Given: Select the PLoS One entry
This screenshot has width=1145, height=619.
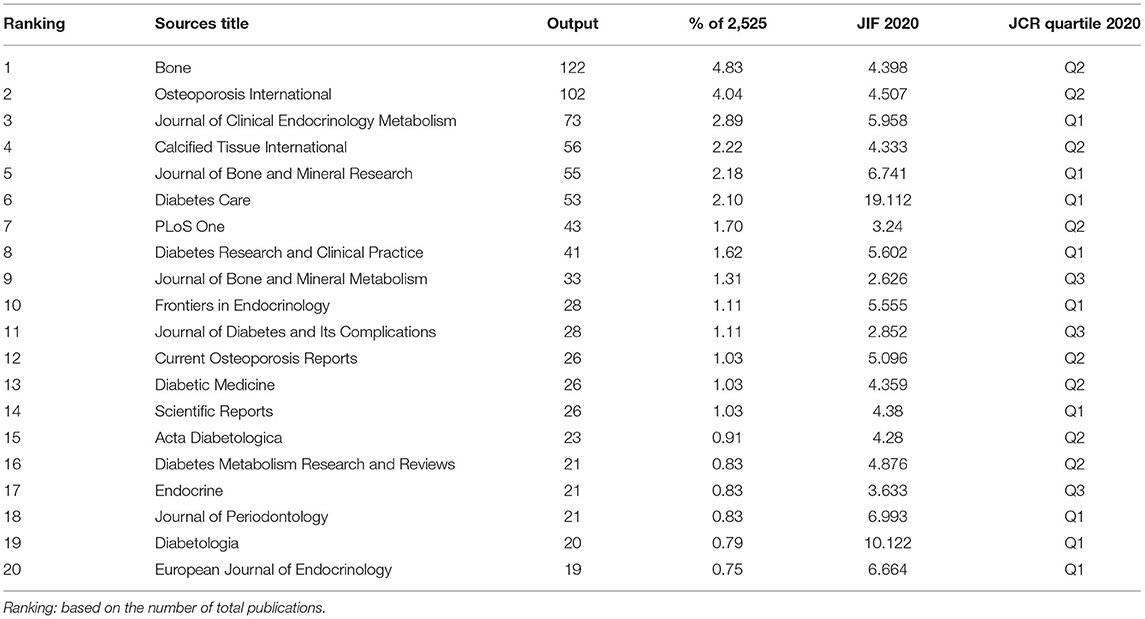Looking at the screenshot, I should click(x=190, y=226).
